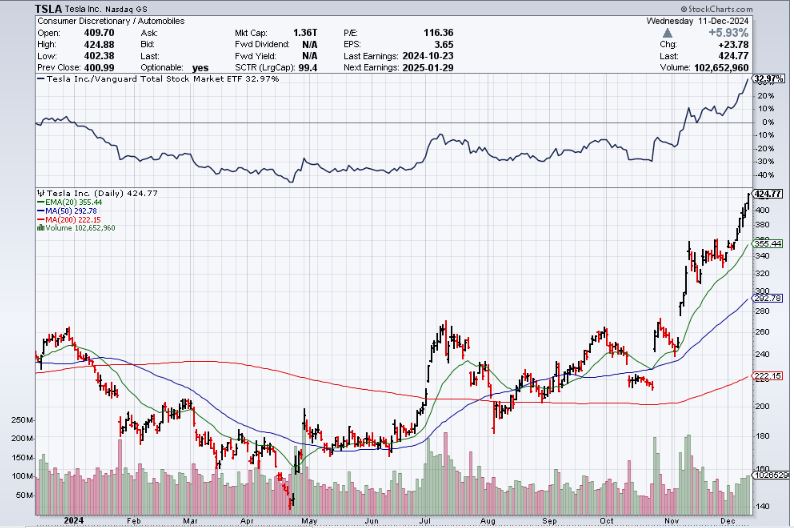Click the 222.15 MA tag on right axis
Screen dimensions: 794x528
(x=768, y=376)
